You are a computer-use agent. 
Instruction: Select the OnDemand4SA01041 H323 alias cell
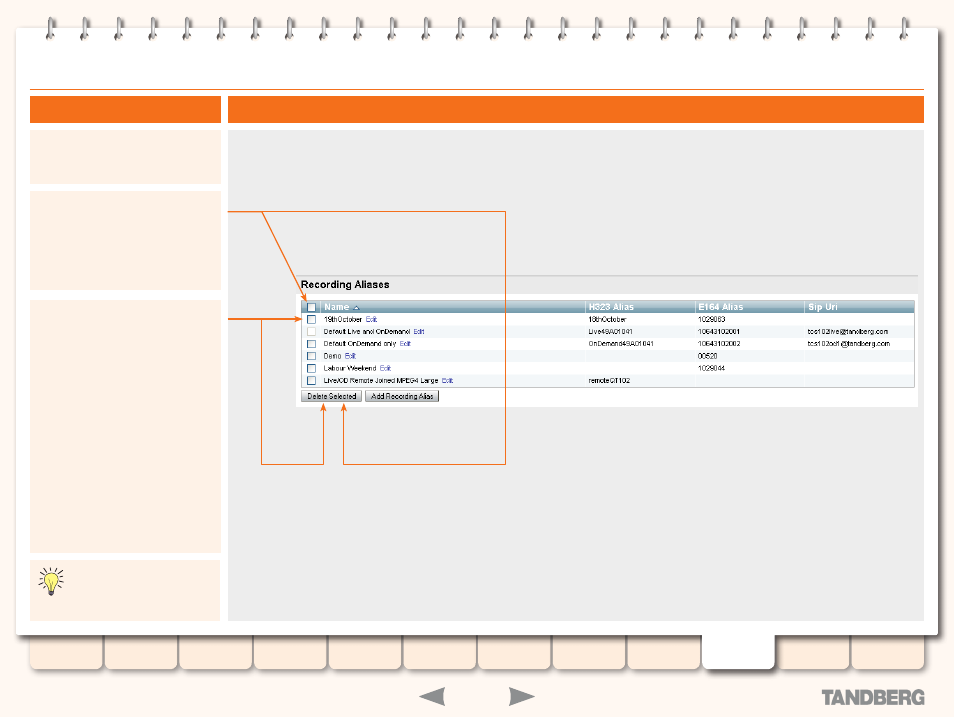pyautogui.click(x=621, y=344)
